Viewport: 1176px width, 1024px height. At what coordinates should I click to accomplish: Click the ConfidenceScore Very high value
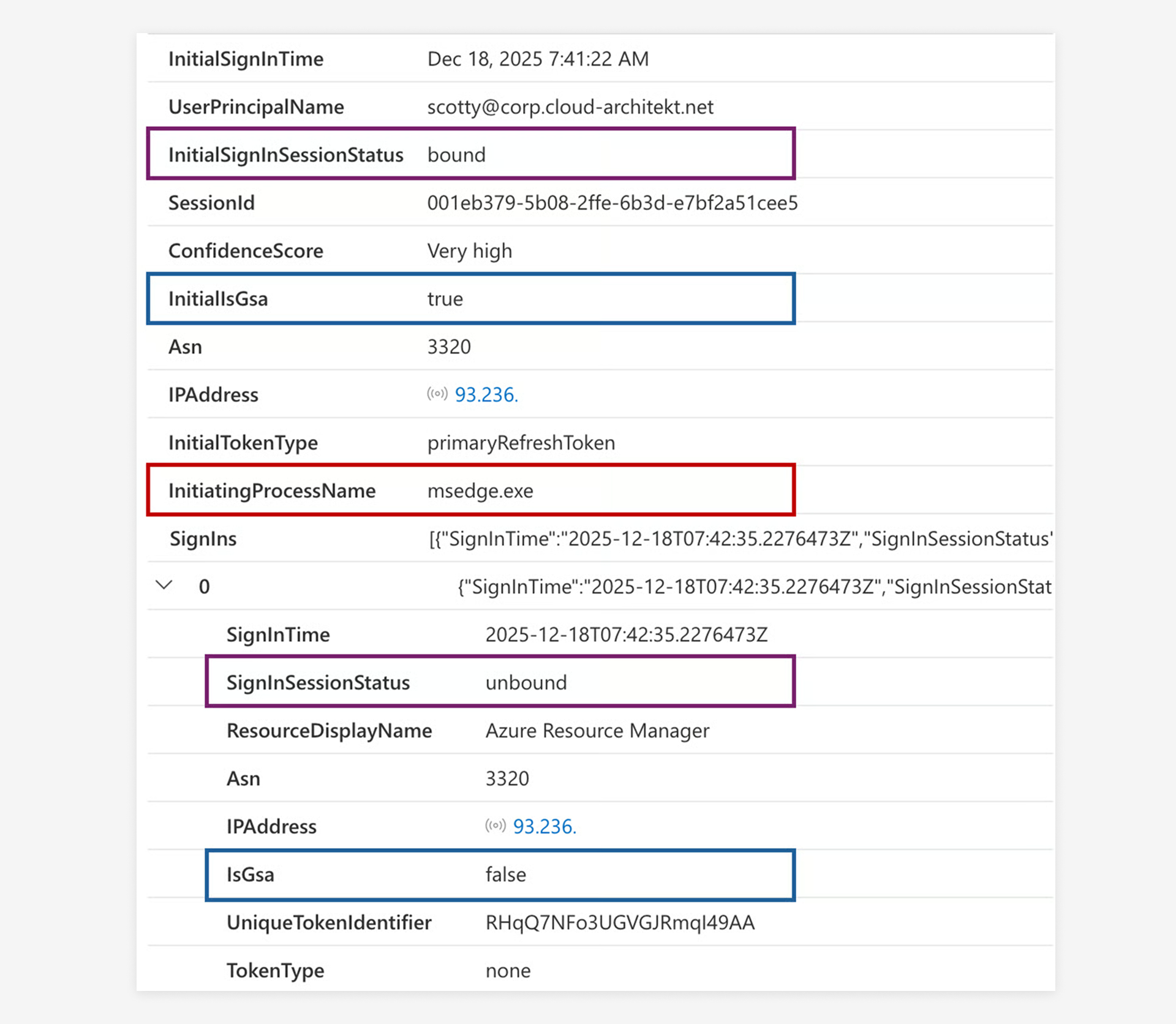[x=469, y=251]
